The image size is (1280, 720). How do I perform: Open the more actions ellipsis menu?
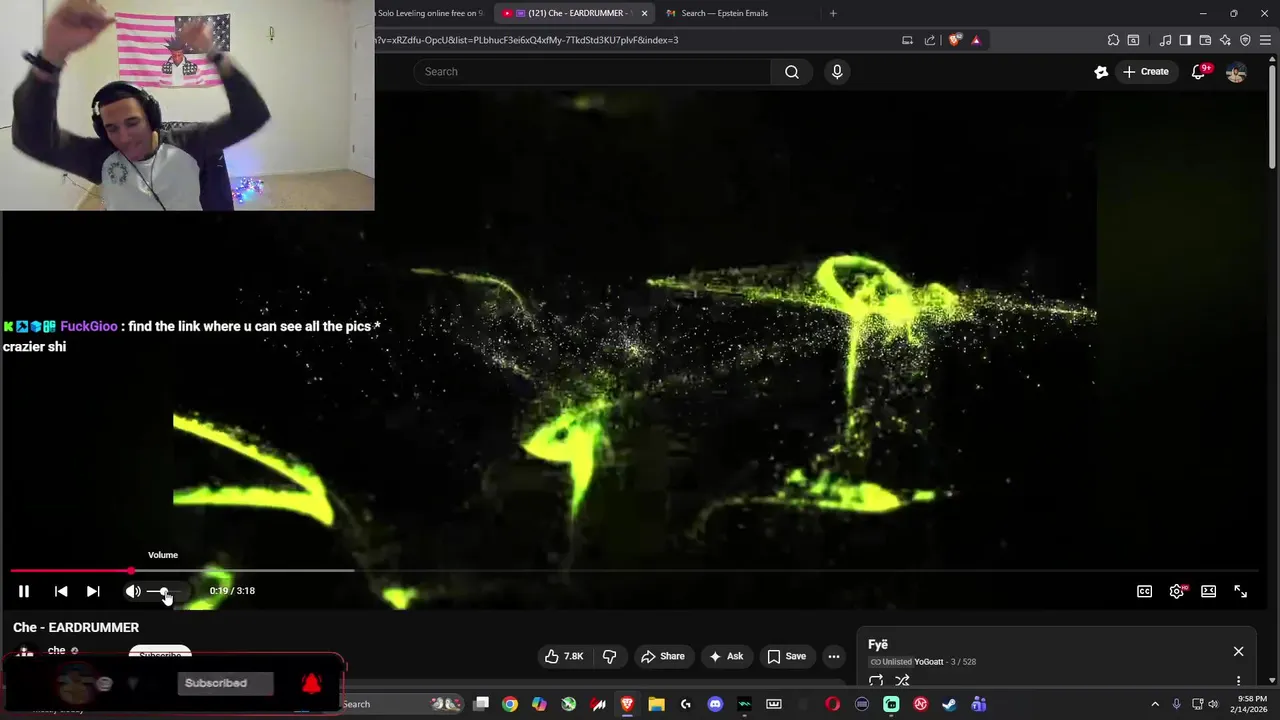(x=834, y=656)
